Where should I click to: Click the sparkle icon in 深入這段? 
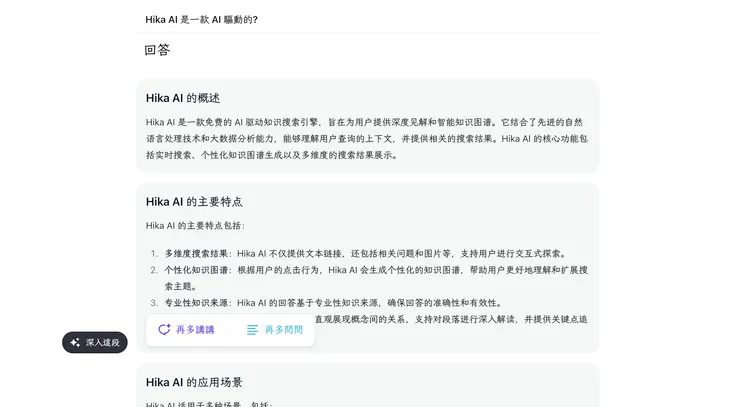(x=75, y=342)
